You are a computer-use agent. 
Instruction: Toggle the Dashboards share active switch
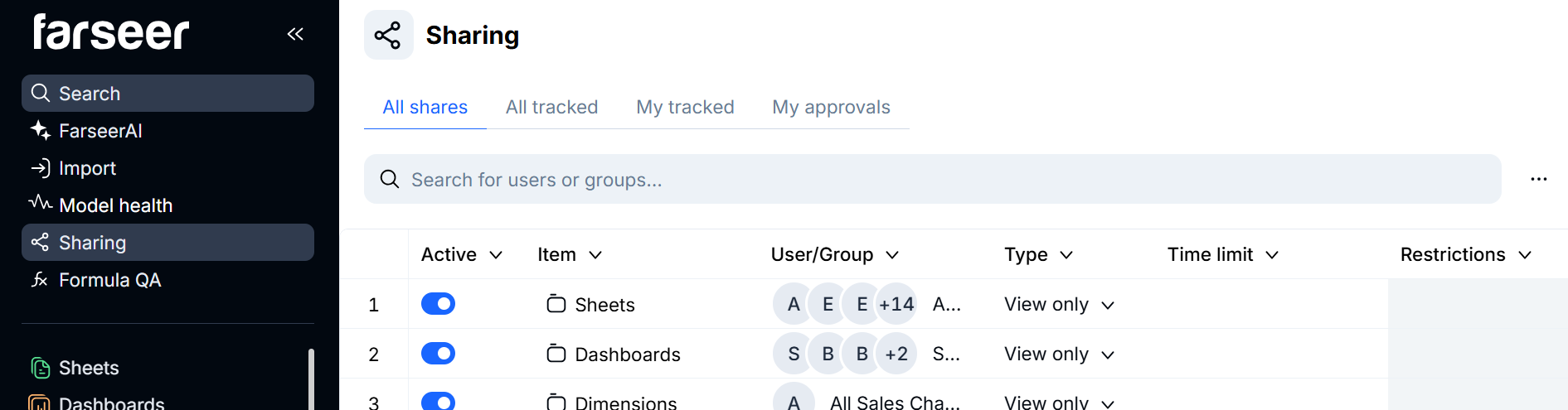(438, 354)
